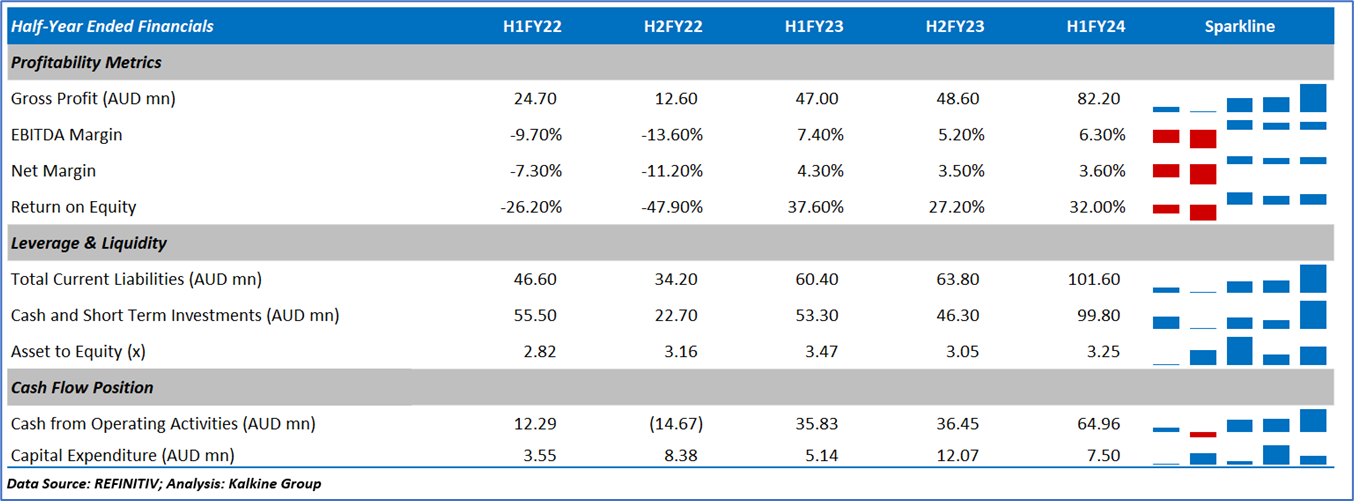
Task: Click the Total Current Liabilities sparkline
Action: [x=1239, y=279]
